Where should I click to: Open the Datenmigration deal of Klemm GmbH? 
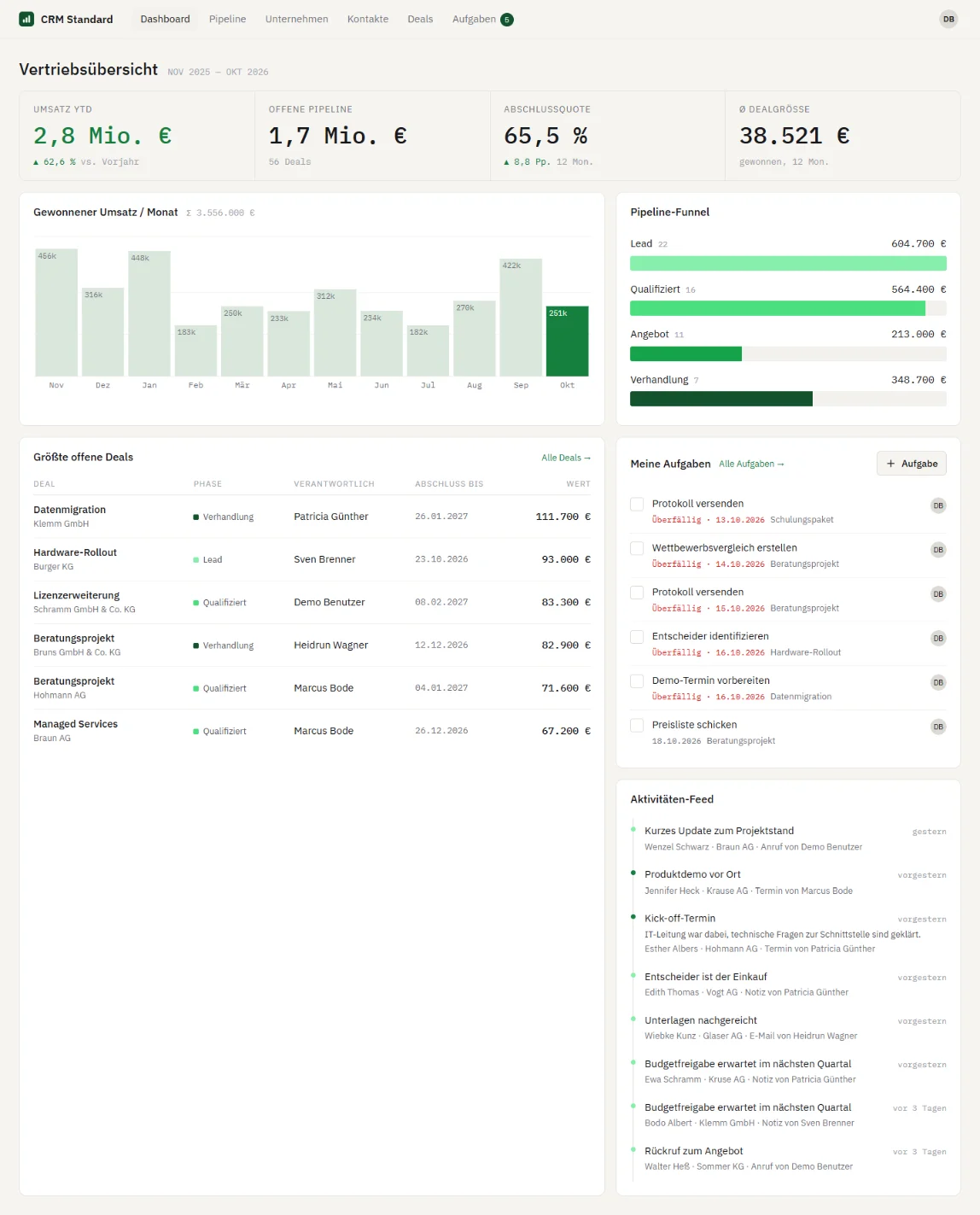312,517
